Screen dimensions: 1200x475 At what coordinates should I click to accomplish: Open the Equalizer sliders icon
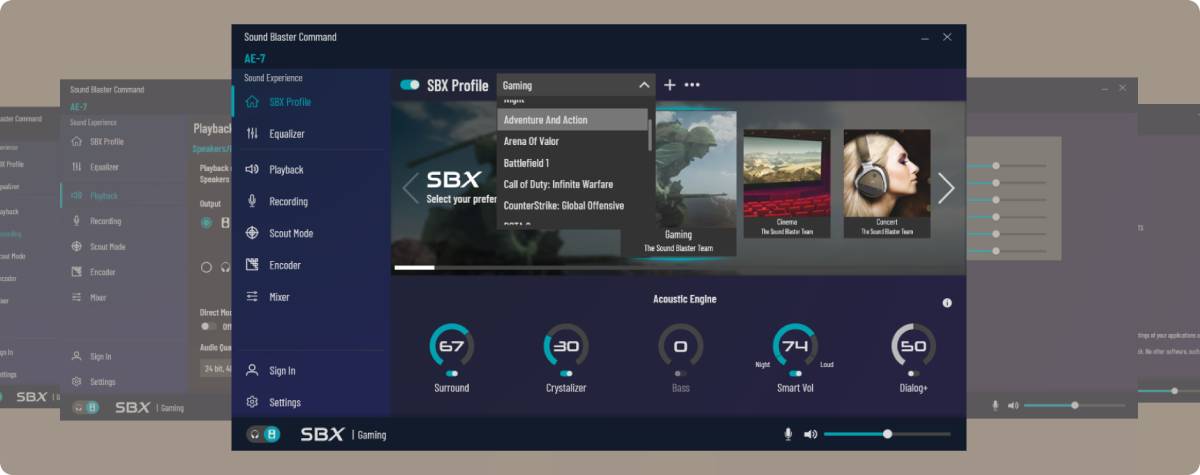click(252, 134)
